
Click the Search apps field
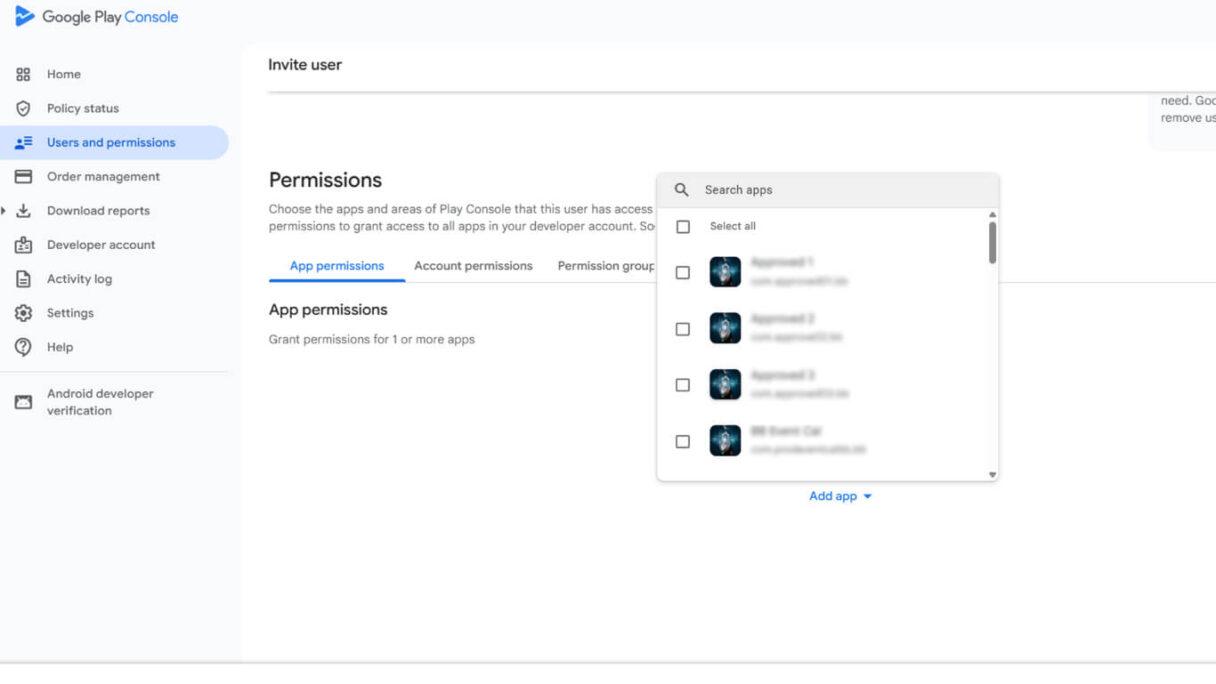click(x=840, y=190)
